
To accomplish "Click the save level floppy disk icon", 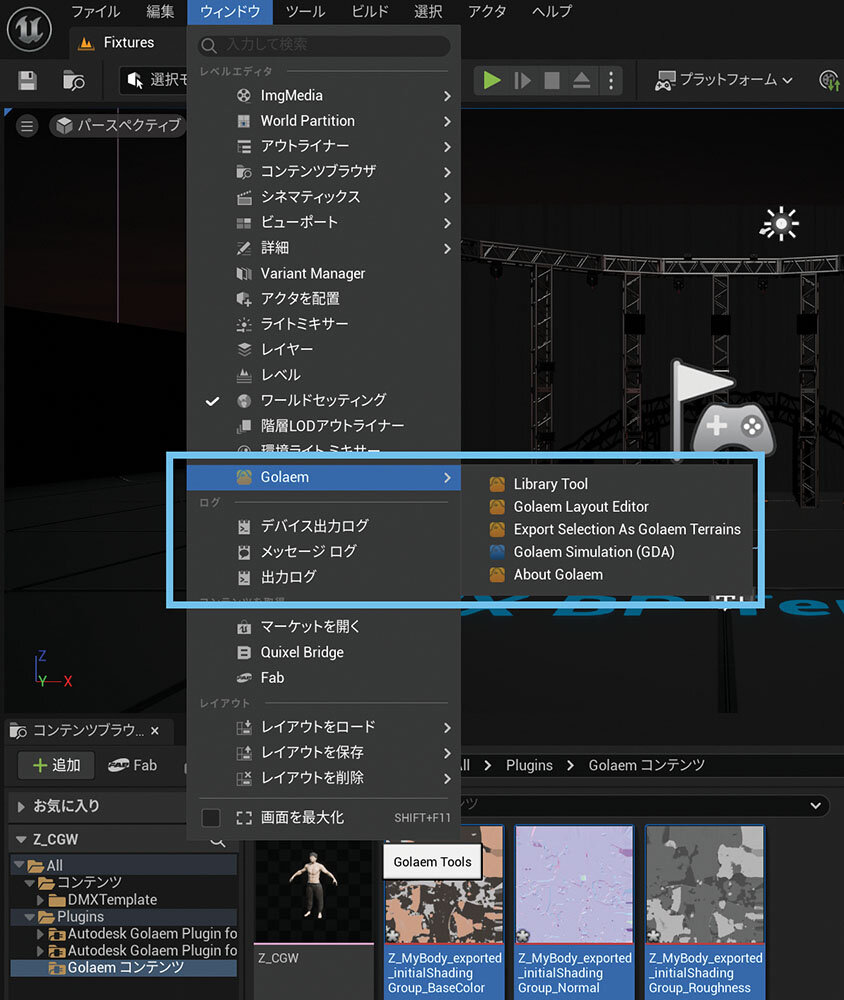I will pyautogui.click(x=27, y=80).
